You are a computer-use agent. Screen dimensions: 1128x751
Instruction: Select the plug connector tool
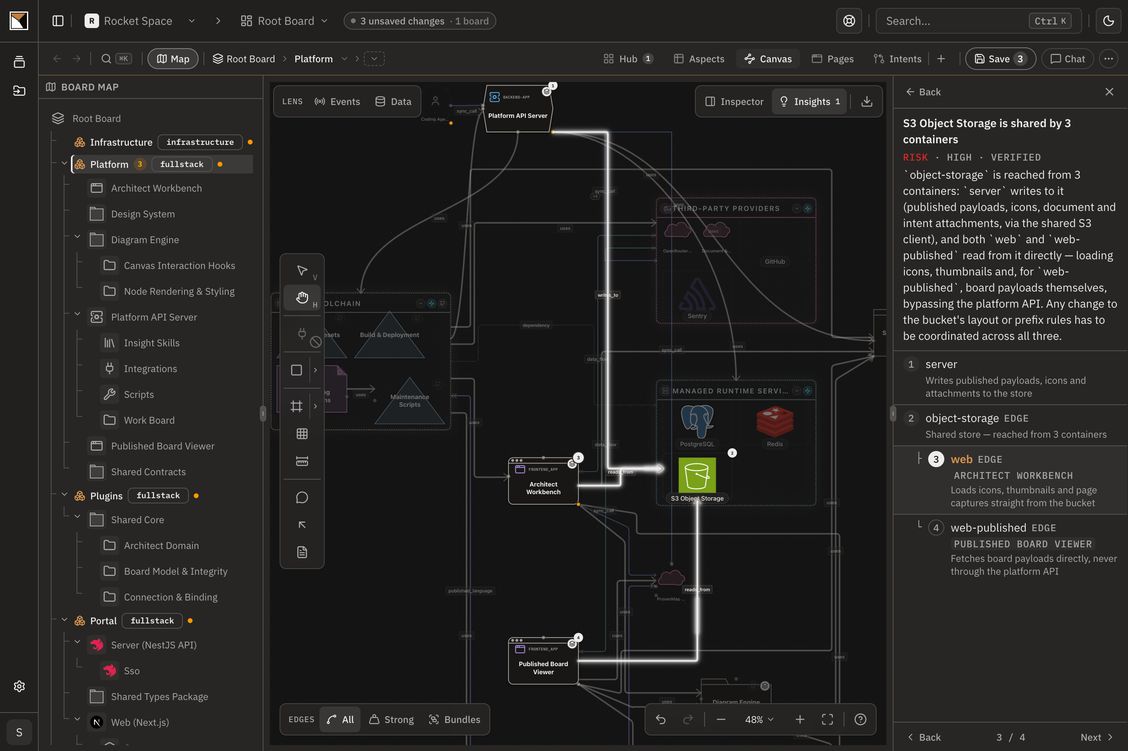(302, 334)
